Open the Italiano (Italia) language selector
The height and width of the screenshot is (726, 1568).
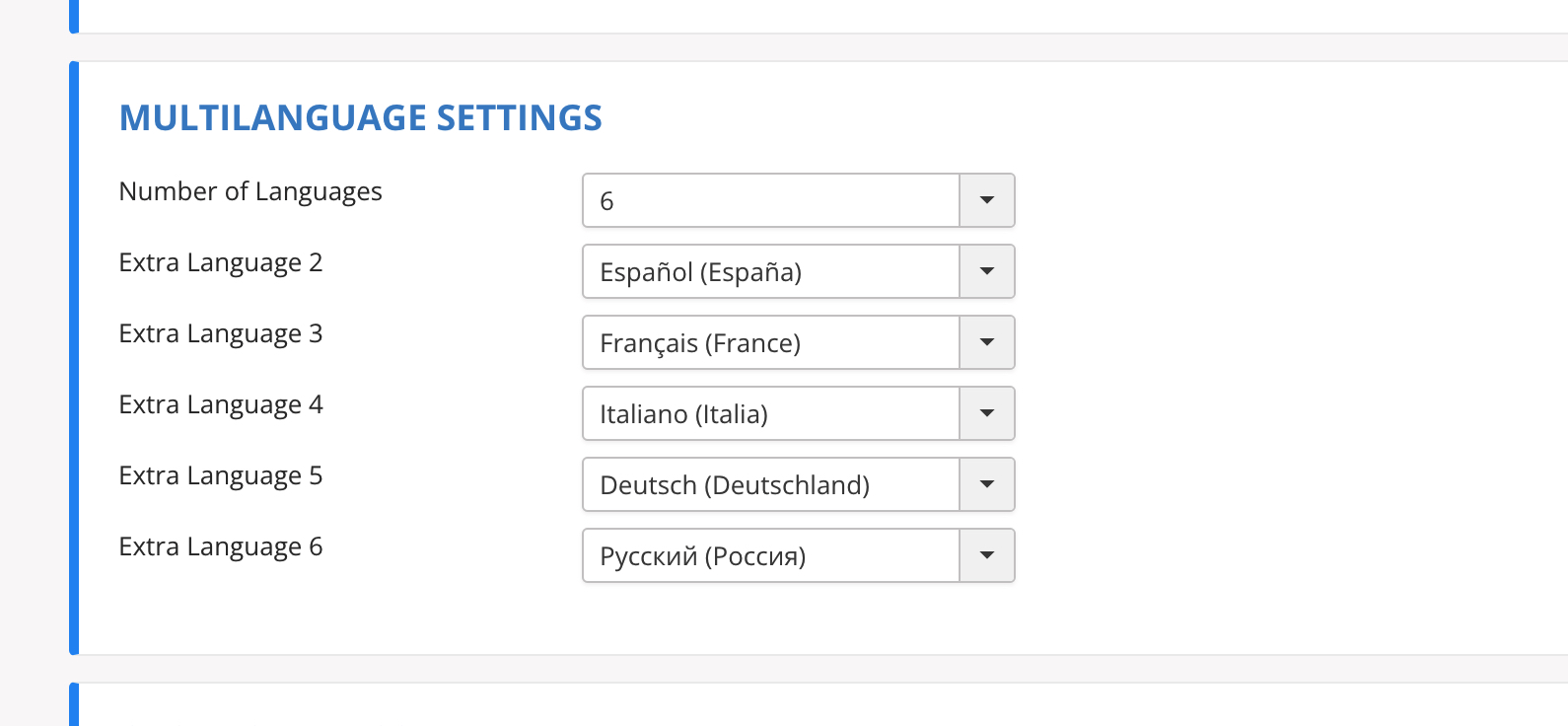[772, 413]
